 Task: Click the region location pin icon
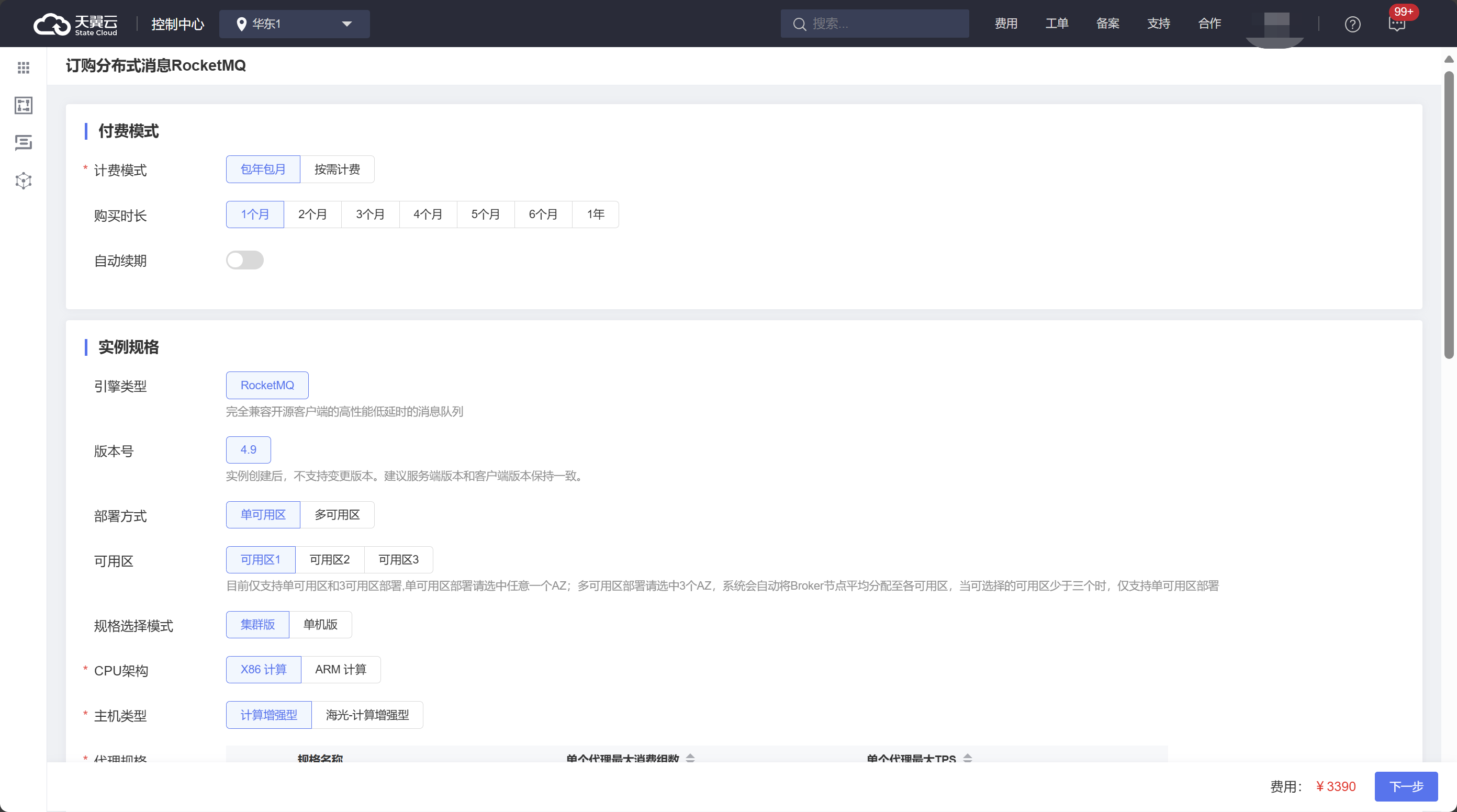(x=241, y=24)
